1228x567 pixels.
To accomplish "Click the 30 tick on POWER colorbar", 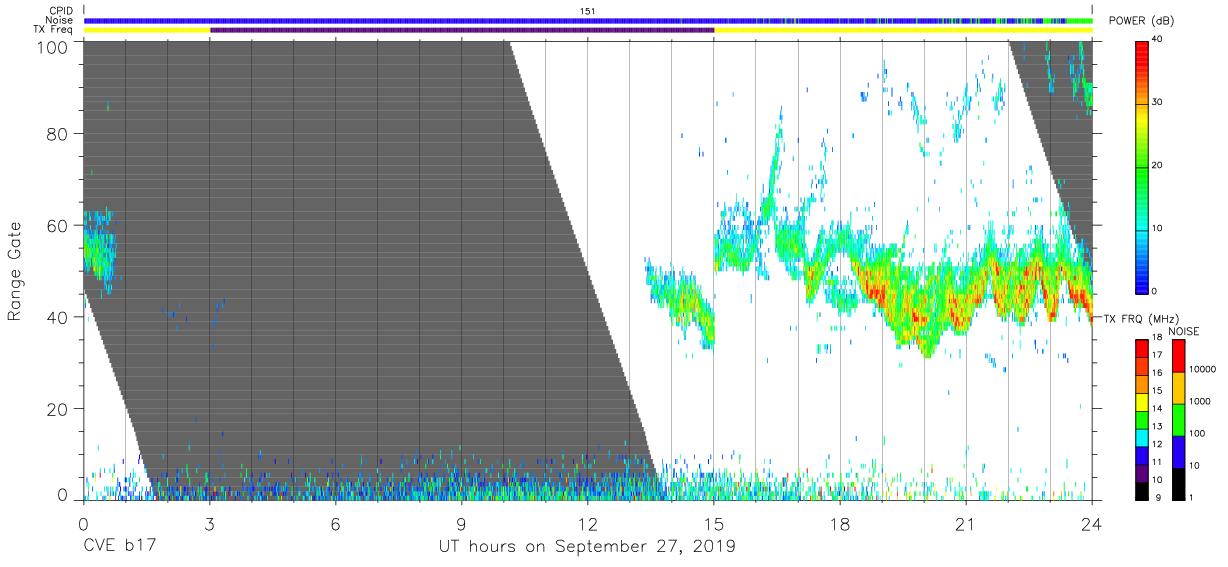I will (x=1158, y=103).
